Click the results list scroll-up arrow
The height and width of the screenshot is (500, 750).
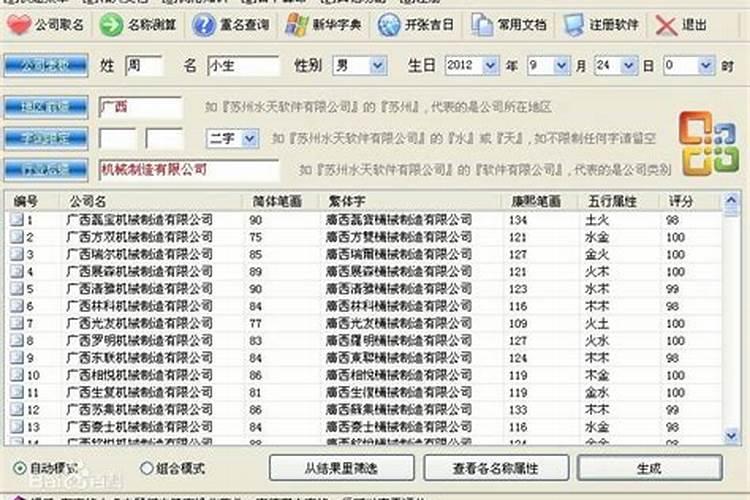point(731,200)
